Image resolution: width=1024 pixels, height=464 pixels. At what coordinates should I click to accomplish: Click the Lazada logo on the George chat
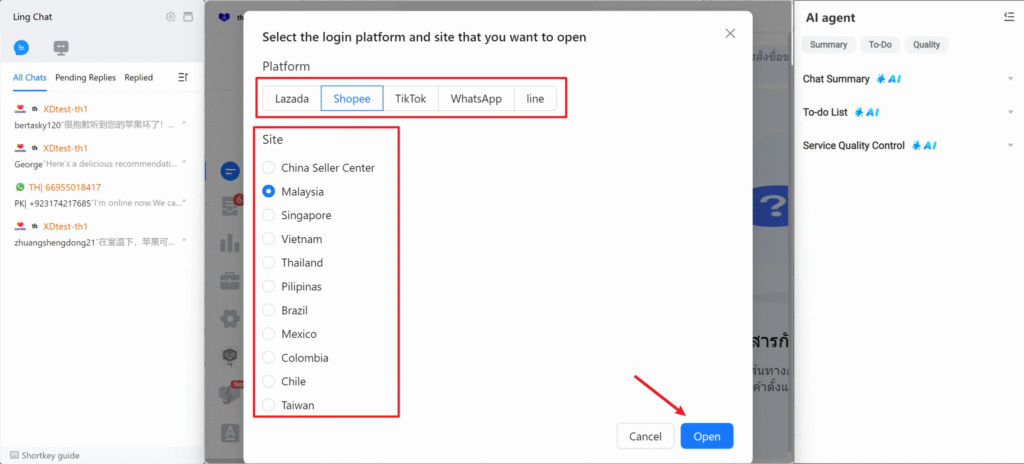click(x=20, y=148)
